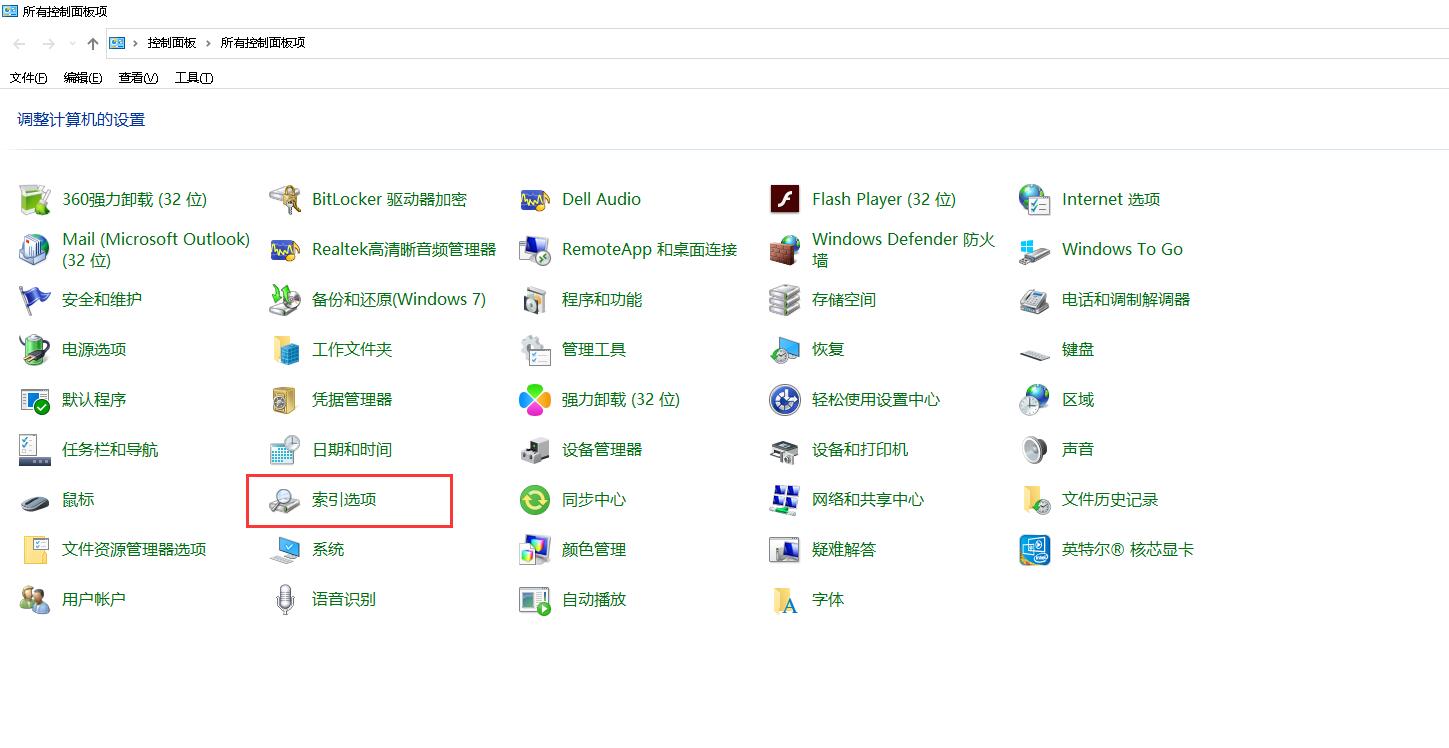Open the 自动播放 icon

[535, 599]
